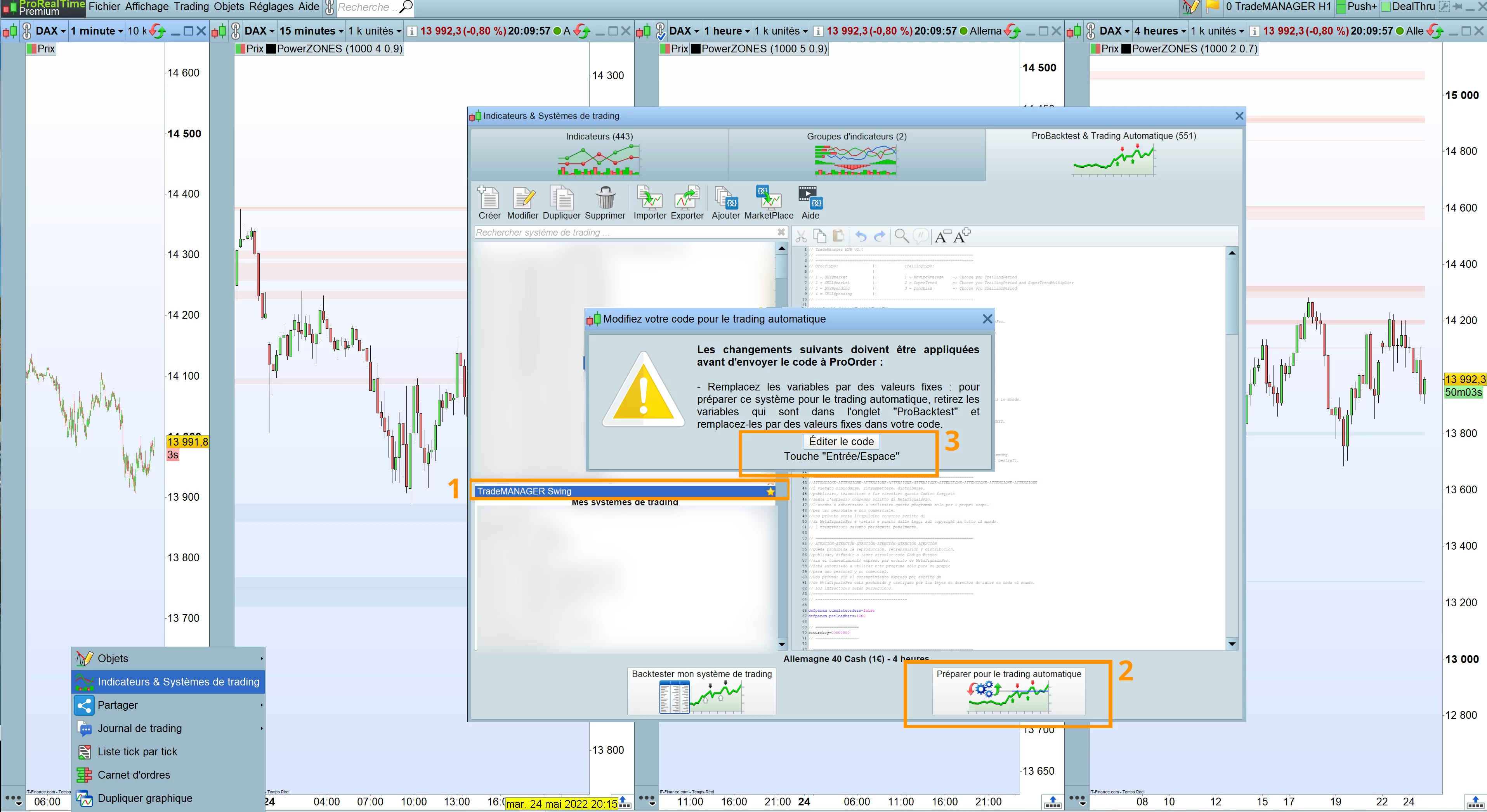Screen dimensions: 1487x812
Task: Open the 1 heure timeframe dropdown
Action: click(727, 31)
